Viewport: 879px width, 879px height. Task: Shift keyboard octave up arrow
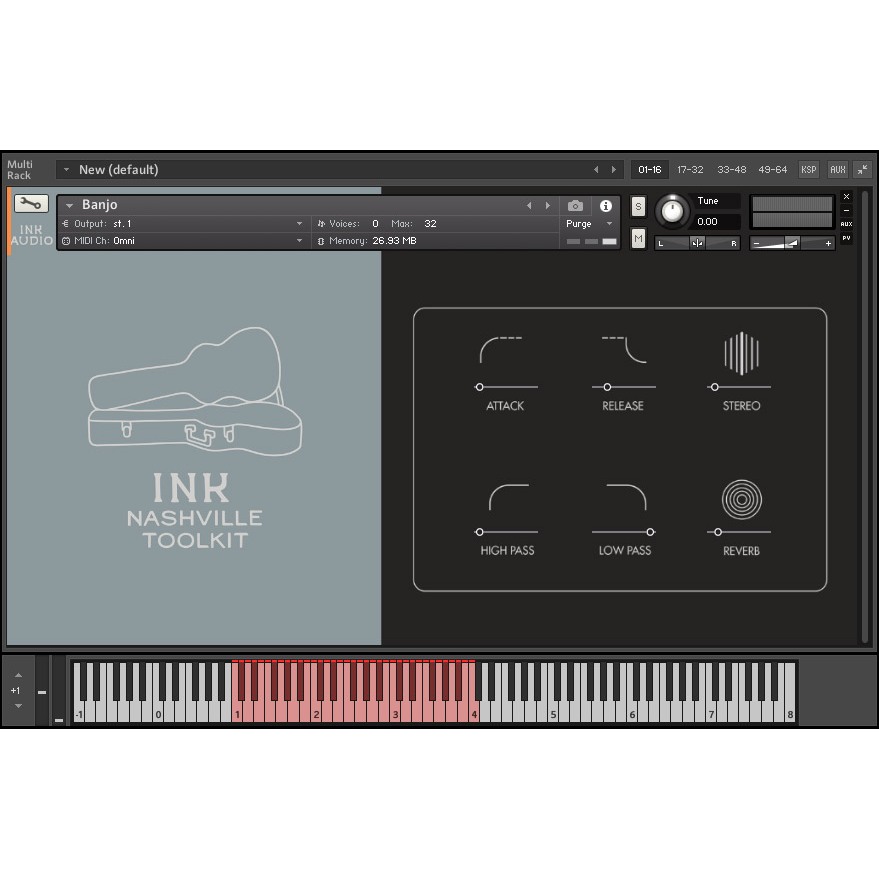pos(18,676)
